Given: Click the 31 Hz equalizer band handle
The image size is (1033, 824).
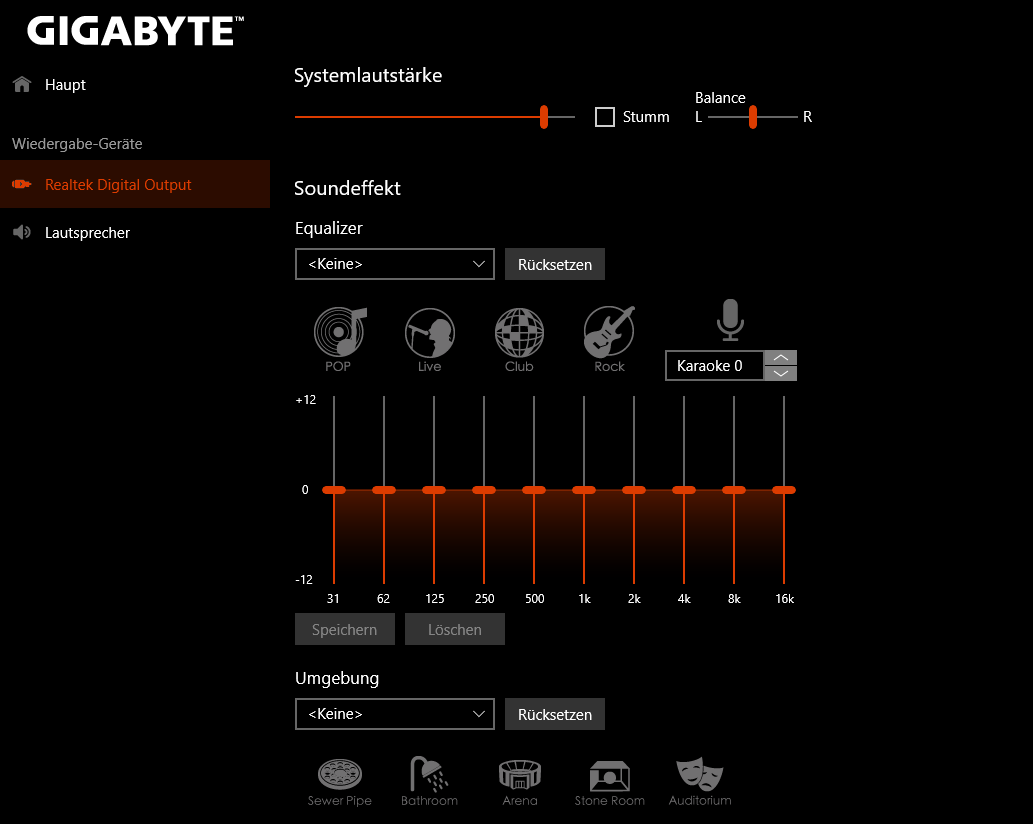Looking at the screenshot, I should pos(334,490).
